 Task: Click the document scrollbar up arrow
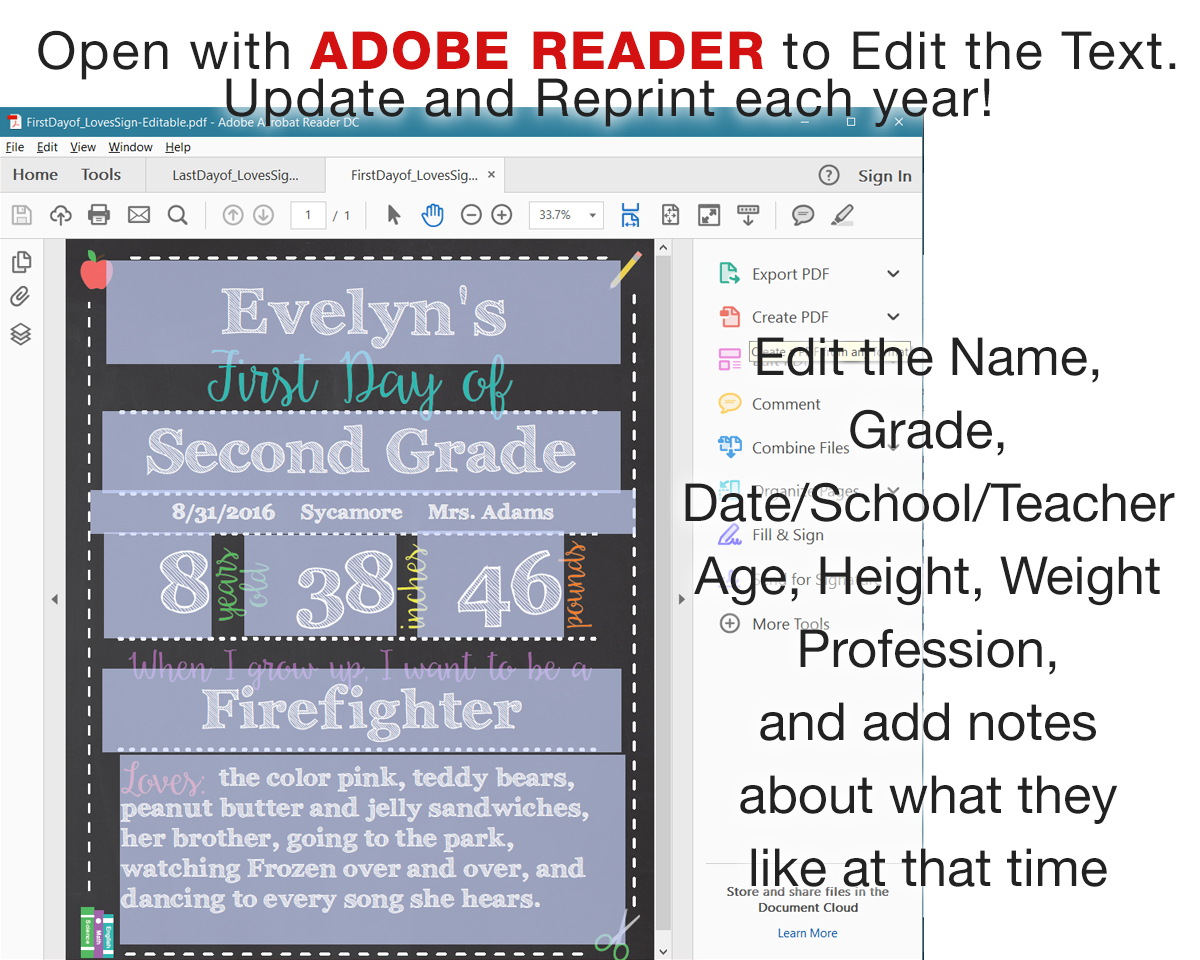pyautogui.click(x=663, y=247)
